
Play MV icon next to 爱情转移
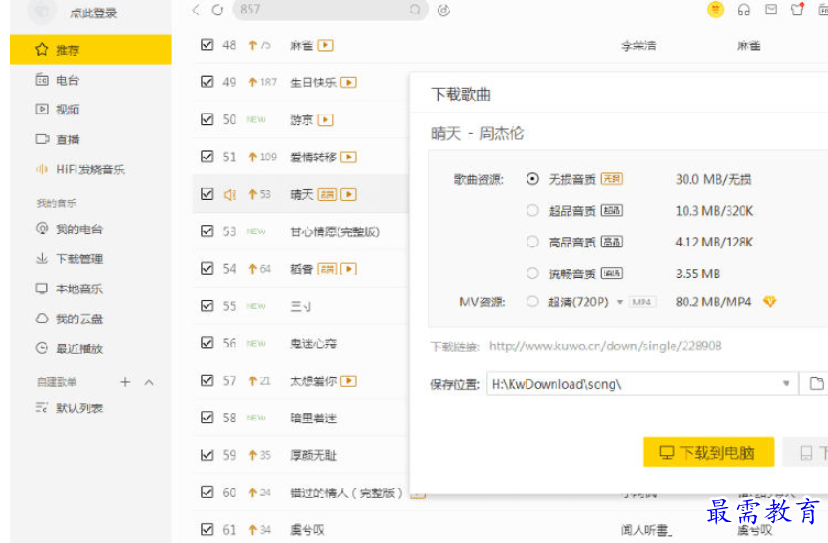(349, 157)
